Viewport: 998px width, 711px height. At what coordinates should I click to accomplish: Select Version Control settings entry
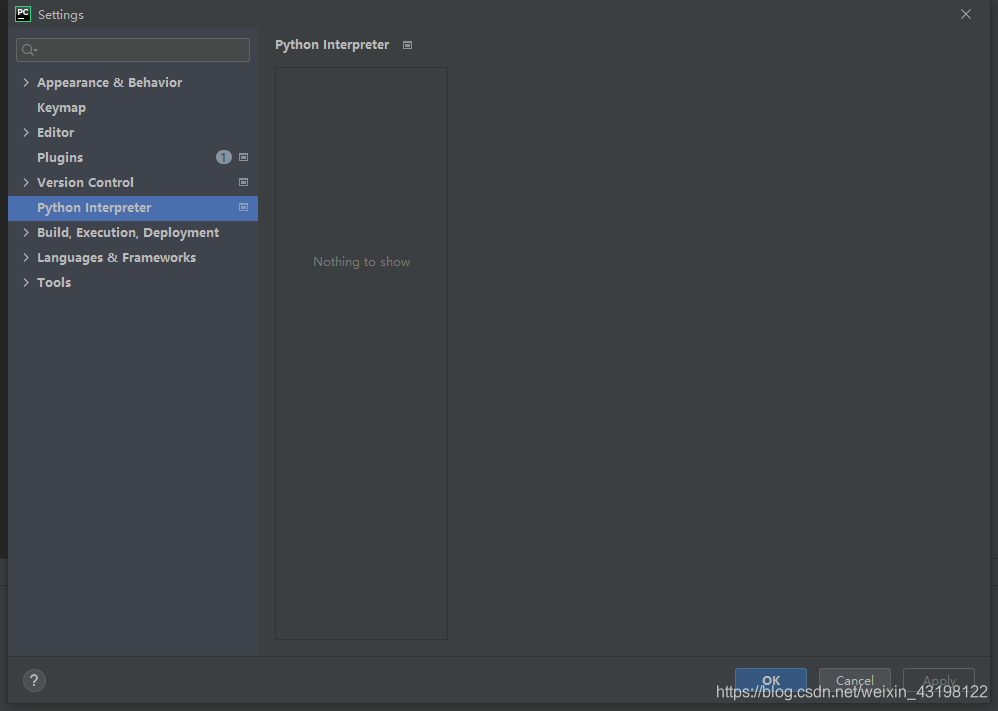click(85, 183)
